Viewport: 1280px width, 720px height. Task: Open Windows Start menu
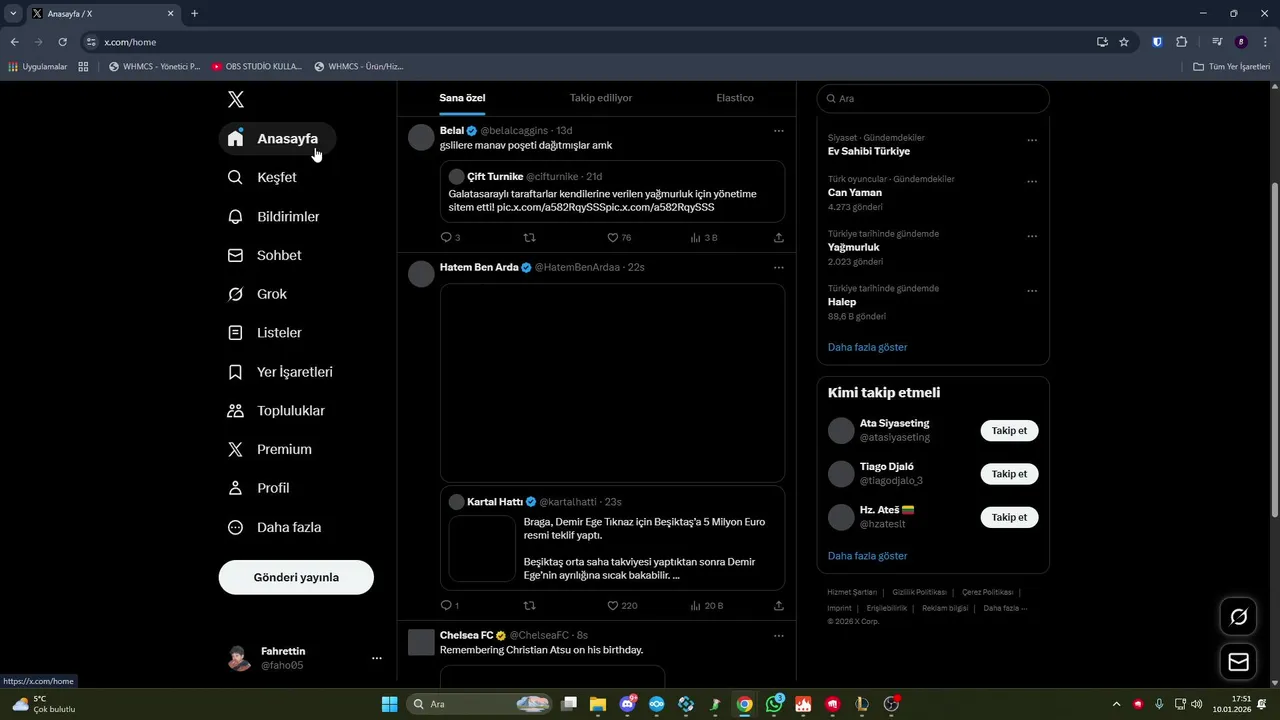click(390, 704)
